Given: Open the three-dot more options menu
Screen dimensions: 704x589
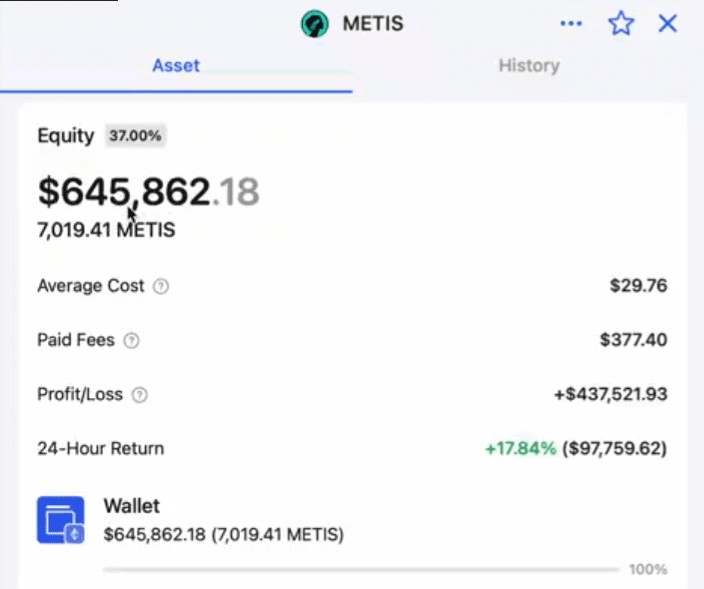Looking at the screenshot, I should (571, 23).
